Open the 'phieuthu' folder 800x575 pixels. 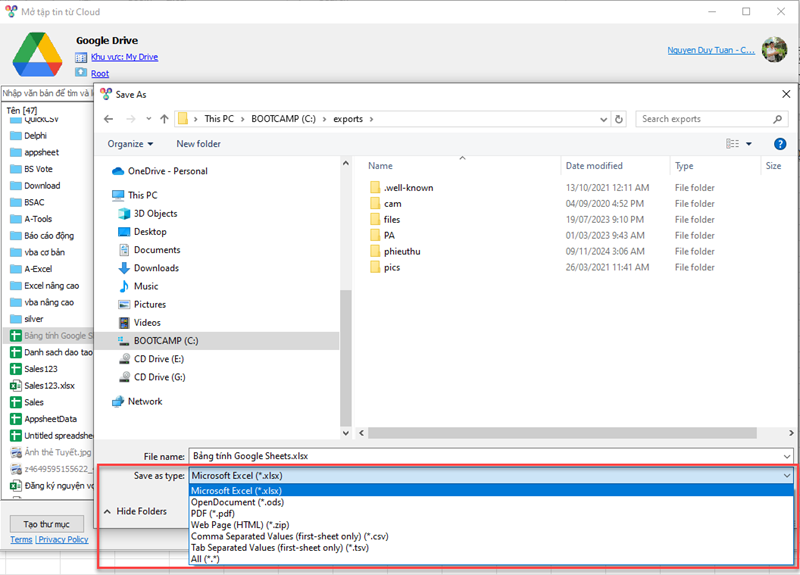401,252
